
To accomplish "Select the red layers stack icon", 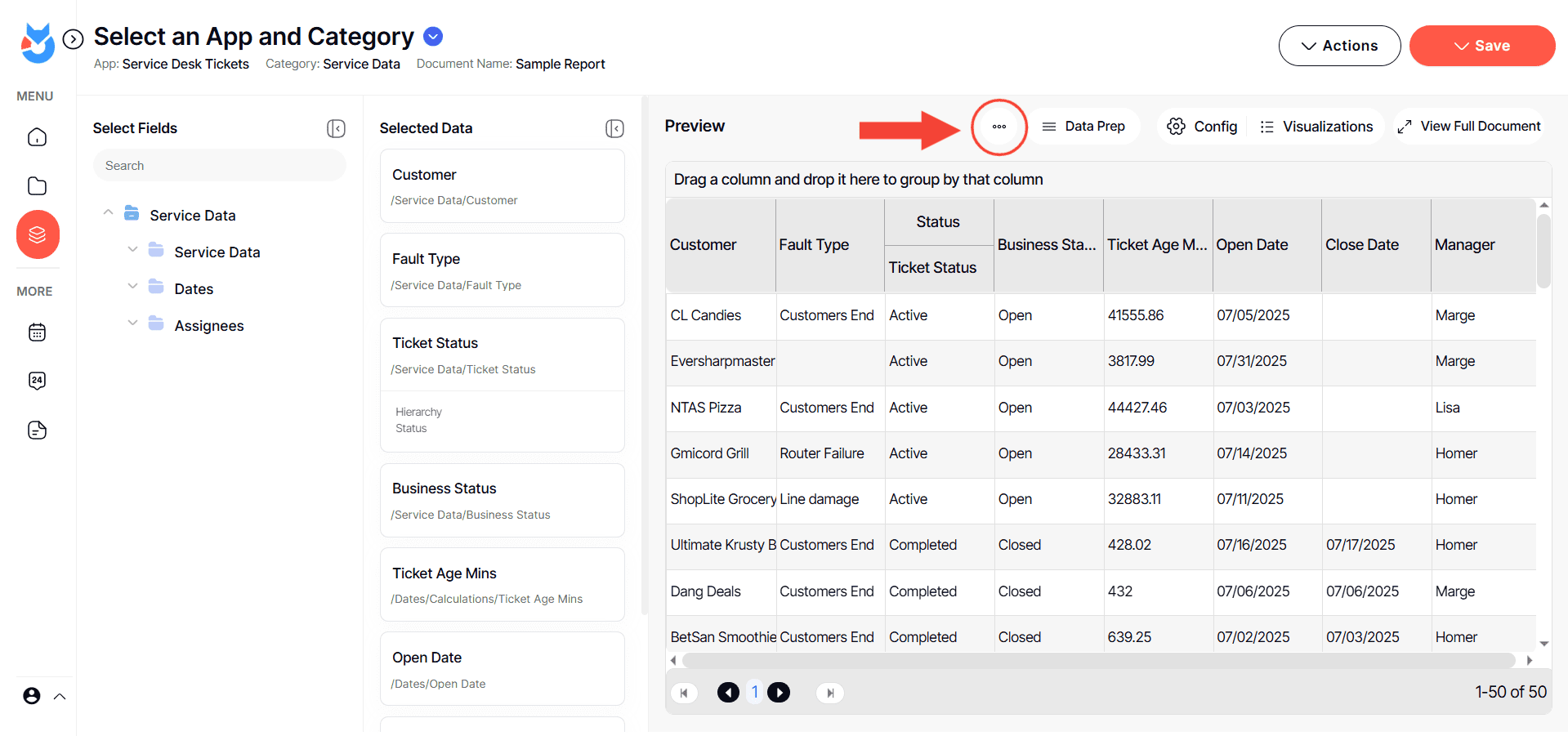I will tap(38, 235).
